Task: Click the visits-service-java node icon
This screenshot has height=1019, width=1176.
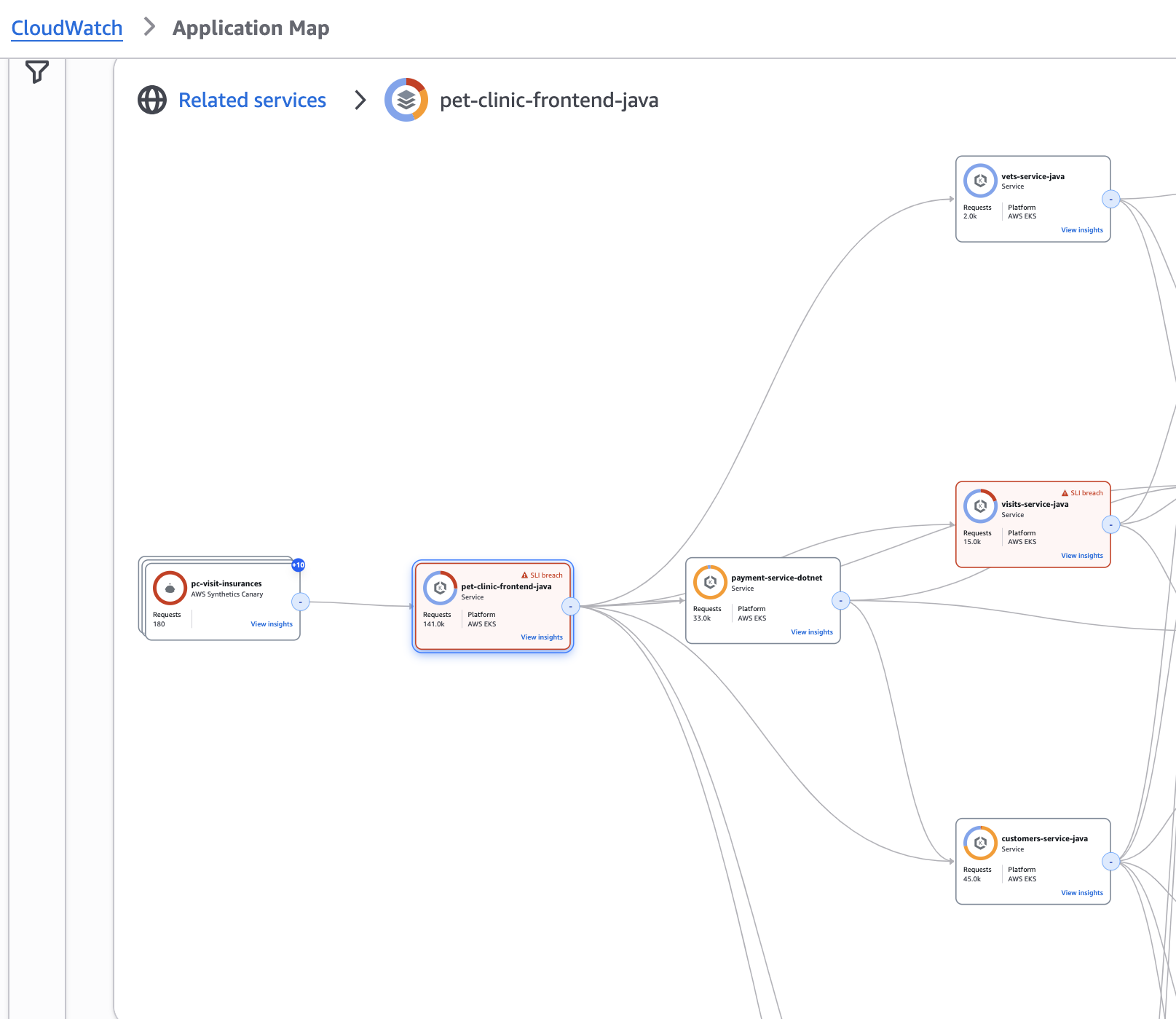Action: coord(980,506)
